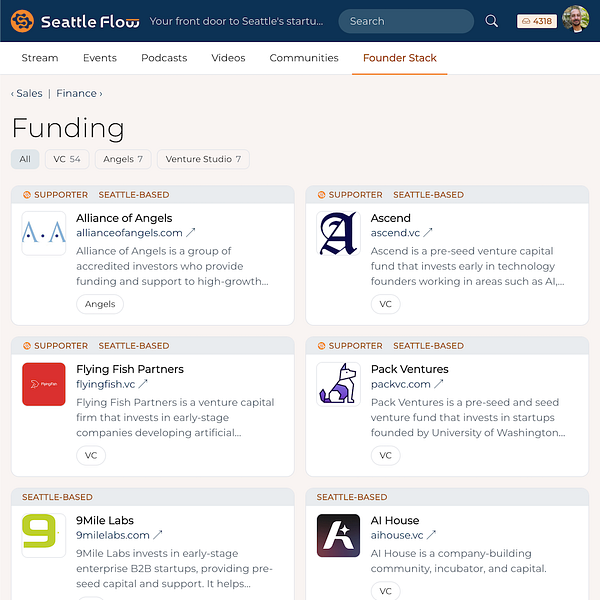Open the allianceofangels.com link
Image resolution: width=600 pixels, height=600 pixels.
pyautogui.click(x=129, y=233)
